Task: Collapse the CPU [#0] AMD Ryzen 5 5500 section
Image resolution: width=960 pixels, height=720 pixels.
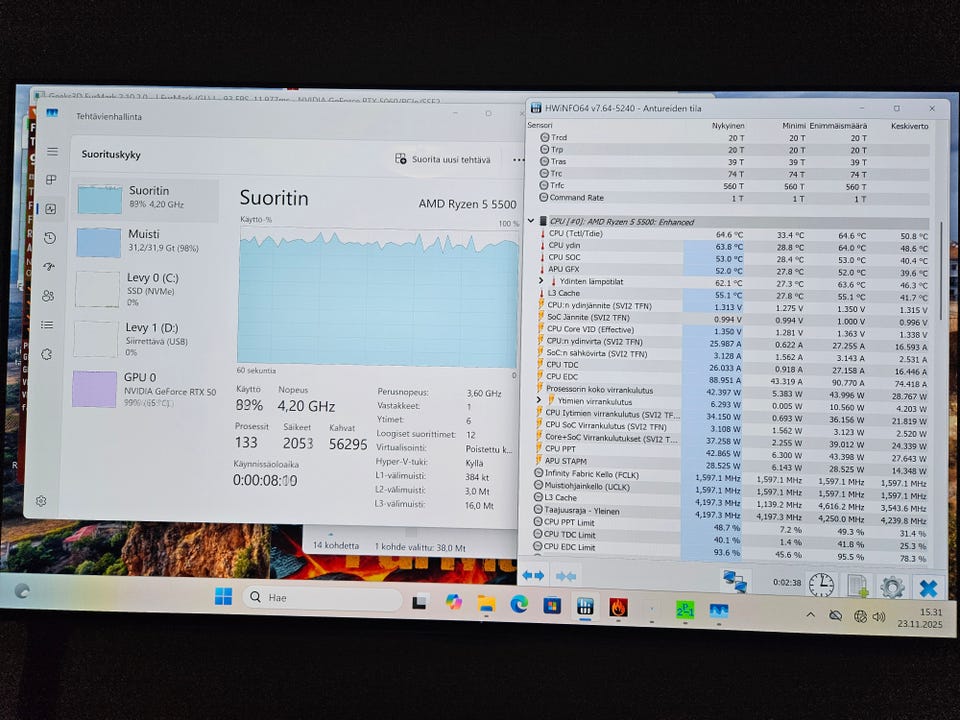Action: coord(531,221)
